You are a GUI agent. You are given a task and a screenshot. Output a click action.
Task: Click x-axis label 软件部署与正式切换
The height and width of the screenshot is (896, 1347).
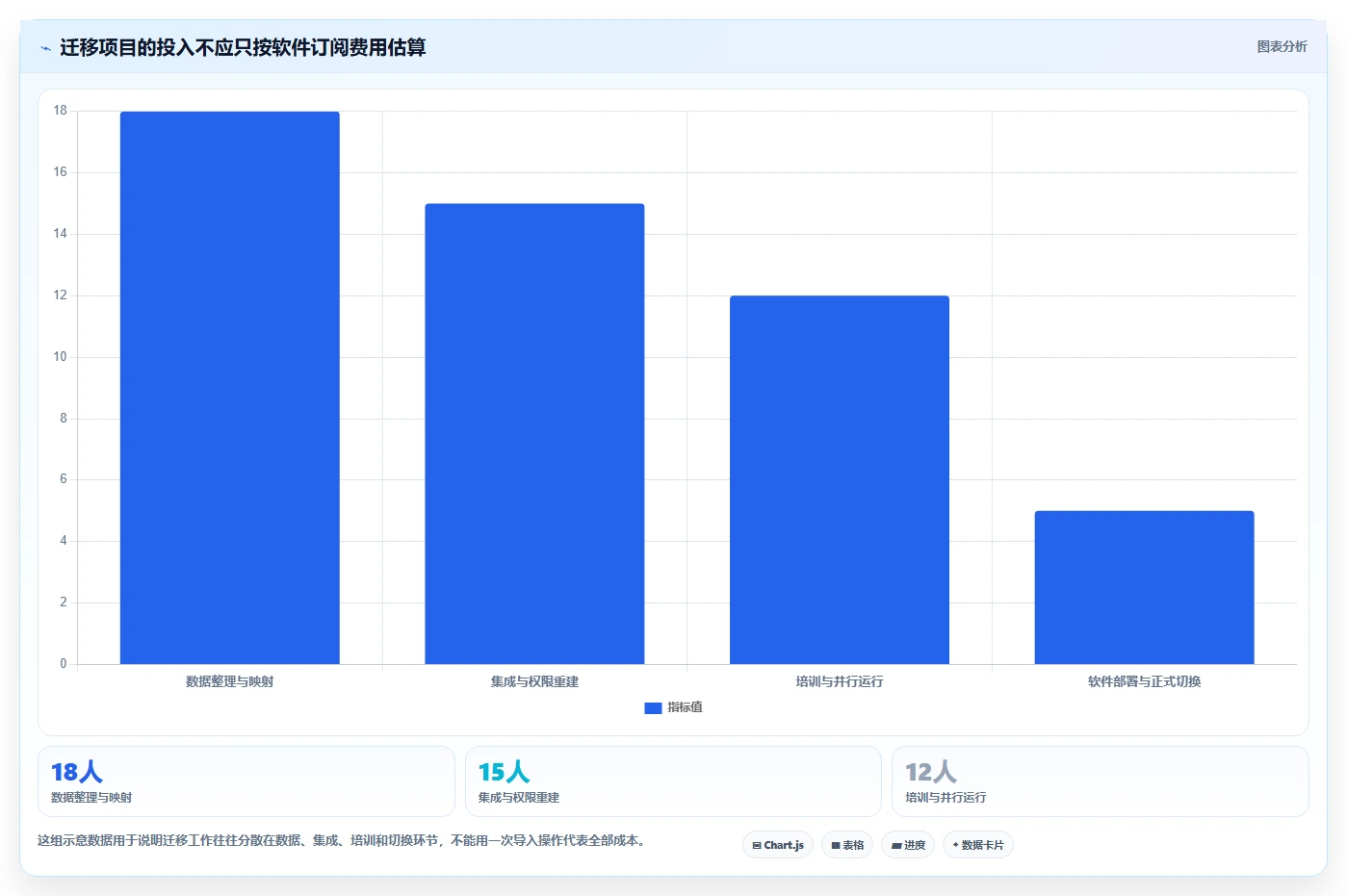pyautogui.click(x=1144, y=681)
